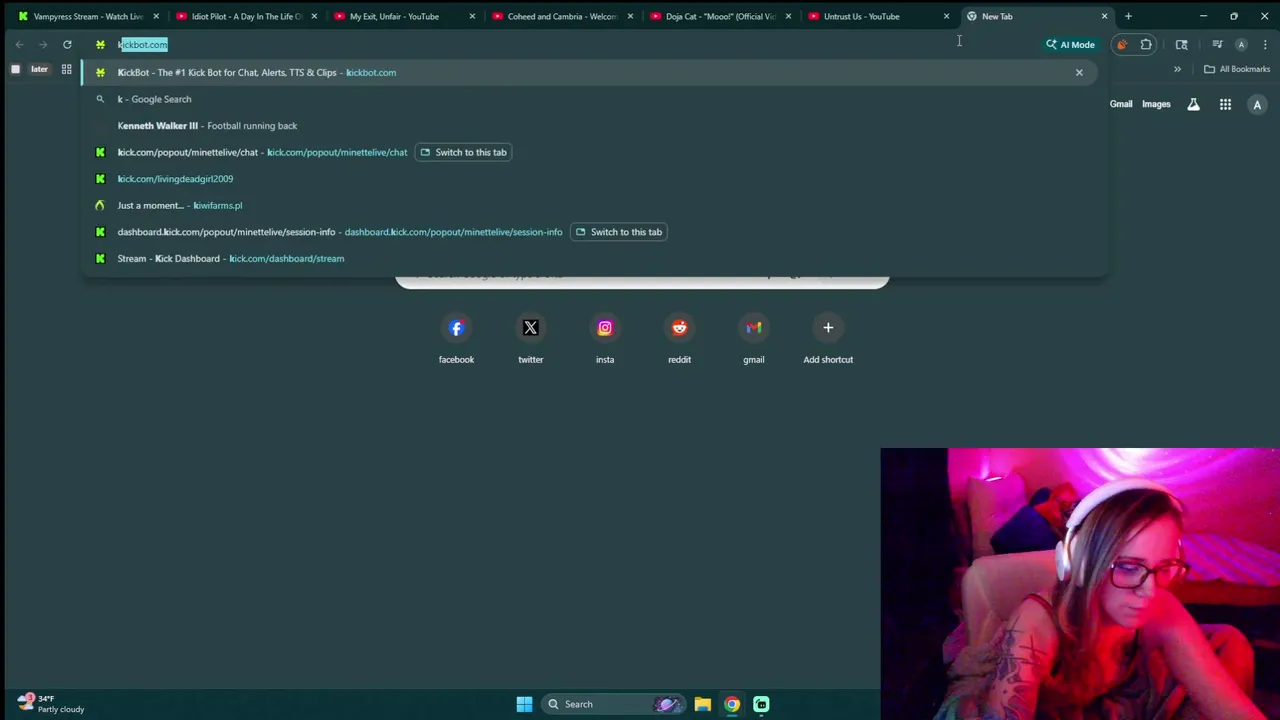Open the 'later' bookmark
The height and width of the screenshot is (720, 1280).
pyautogui.click(x=39, y=69)
